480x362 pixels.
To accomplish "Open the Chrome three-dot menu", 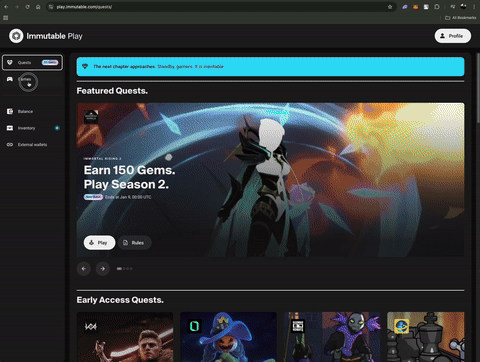I will (x=474, y=7).
